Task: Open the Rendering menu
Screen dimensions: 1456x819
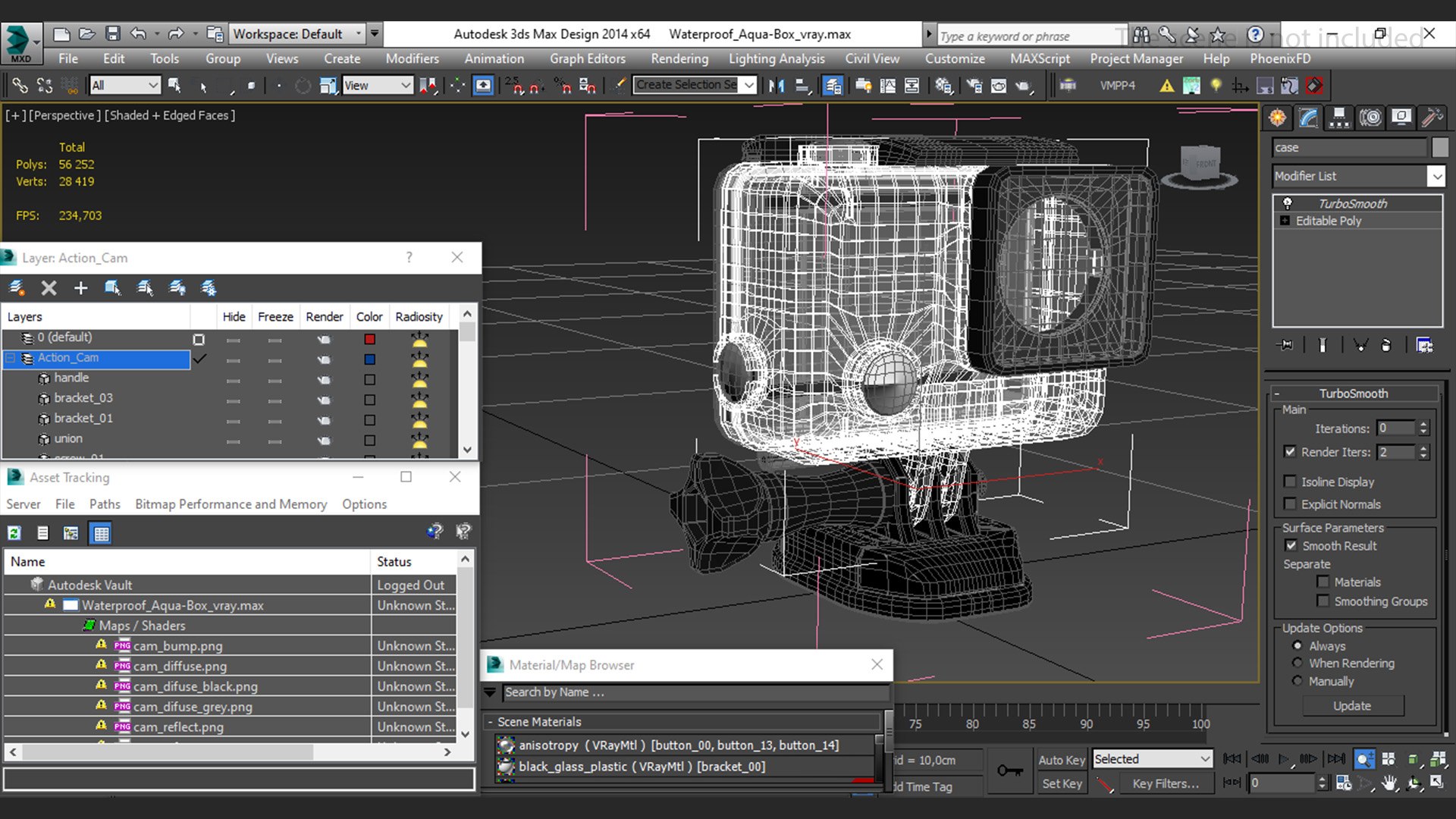Action: pos(679,58)
